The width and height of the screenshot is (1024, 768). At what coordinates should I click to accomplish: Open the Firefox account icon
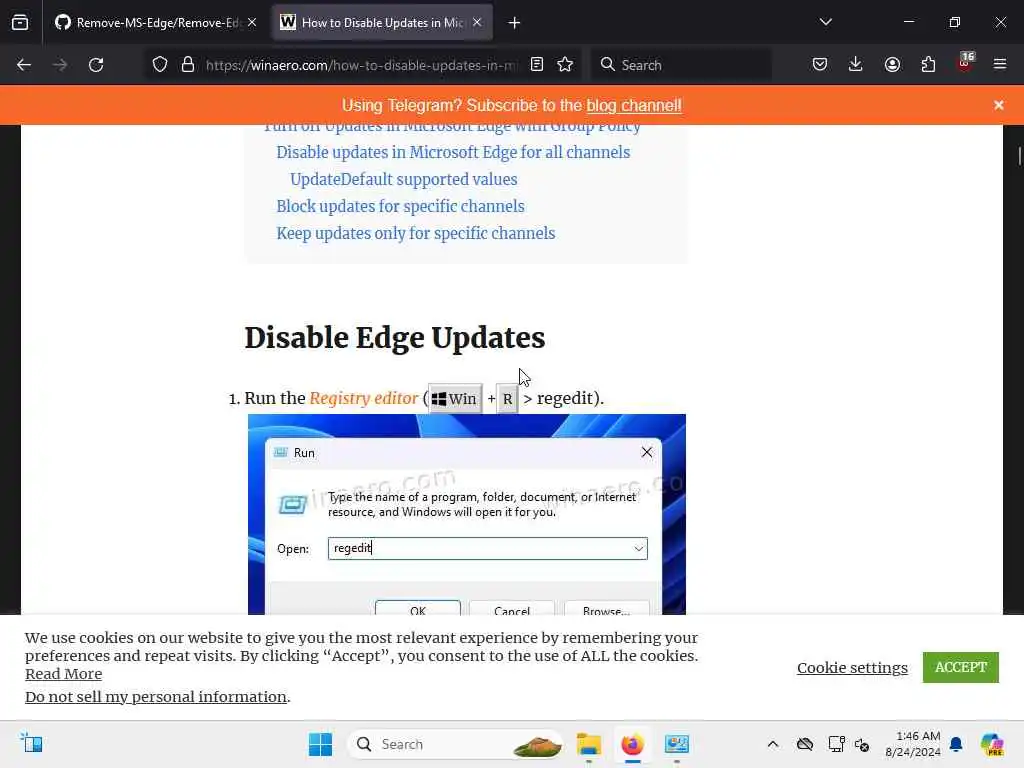pos(892,65)
